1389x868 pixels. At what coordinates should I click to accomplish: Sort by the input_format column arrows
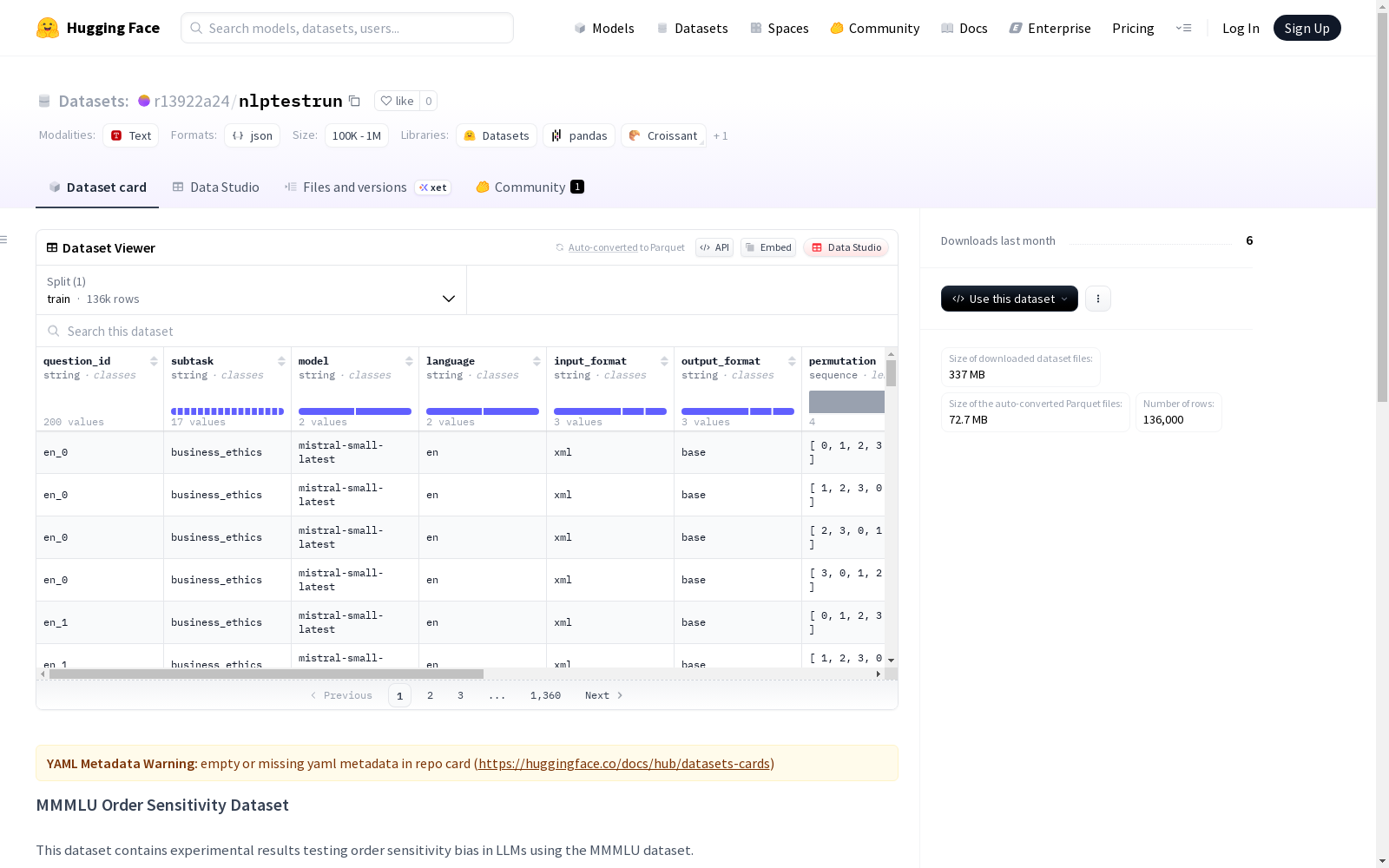click(664, 361)
